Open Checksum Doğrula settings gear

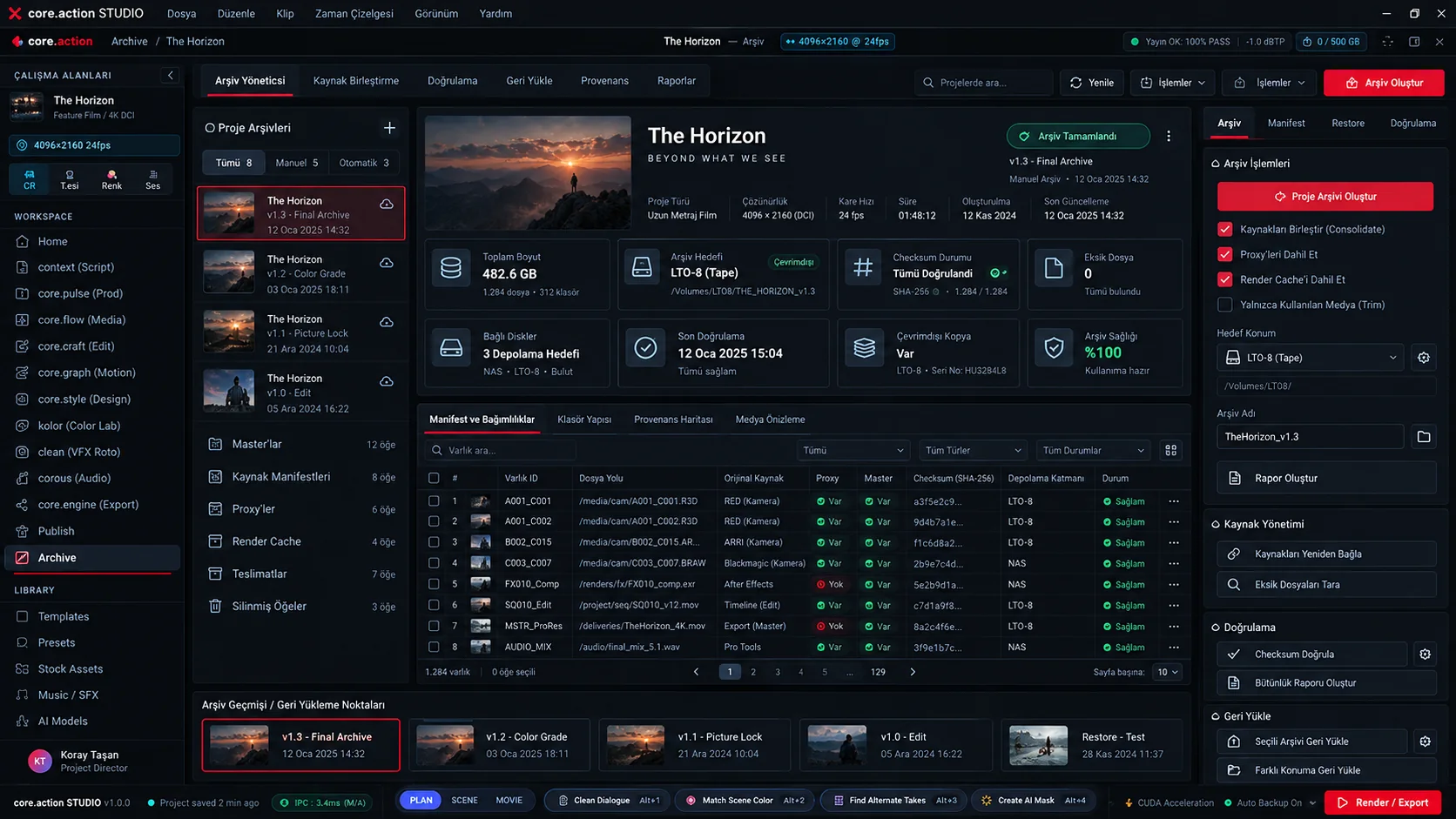(1425, 655)
